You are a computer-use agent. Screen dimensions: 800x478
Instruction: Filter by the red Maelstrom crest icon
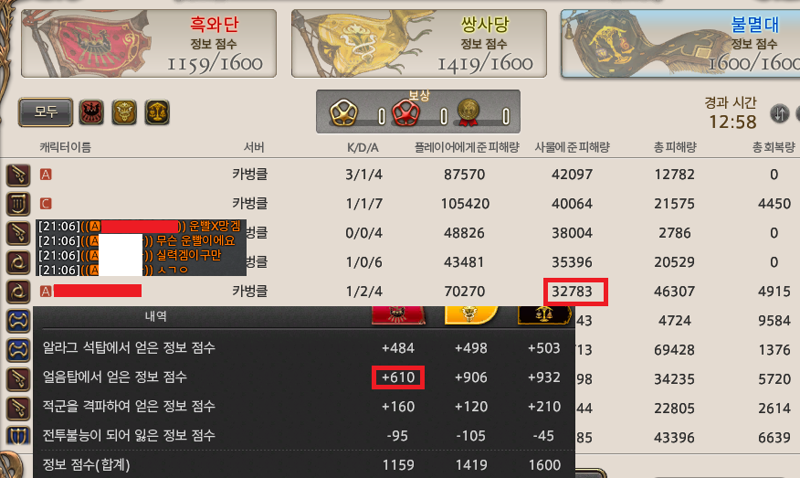91,112
